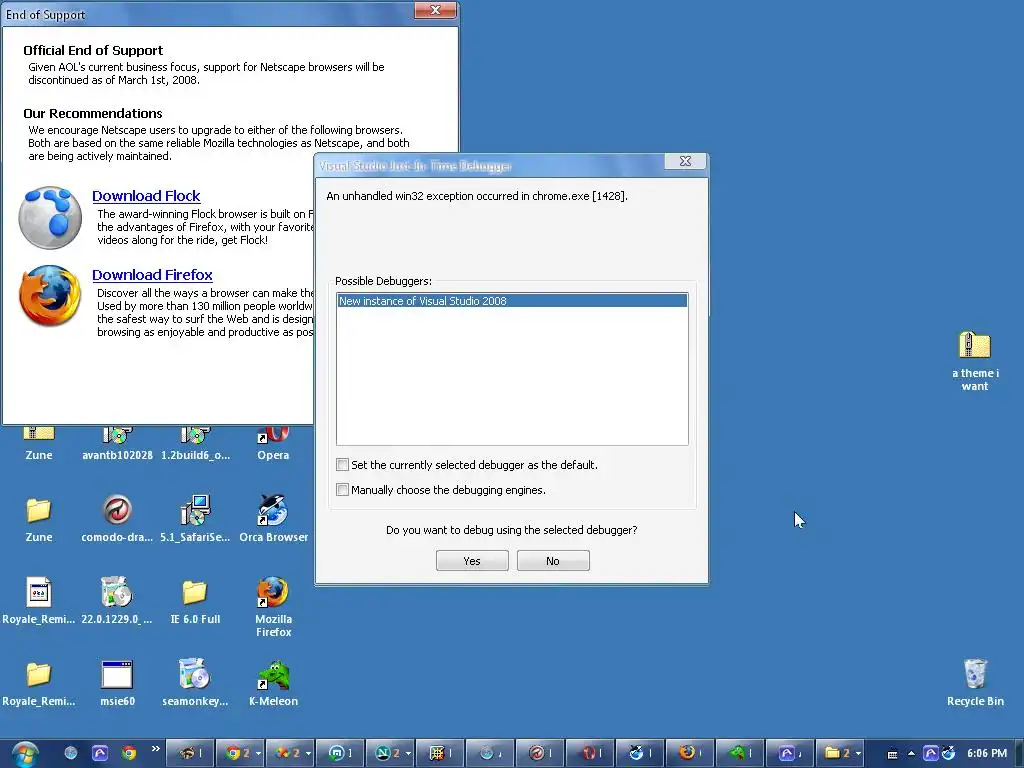Switch to the Opera taskbar button
Viewport: 1024px width, 768px height.
(590, 753)
